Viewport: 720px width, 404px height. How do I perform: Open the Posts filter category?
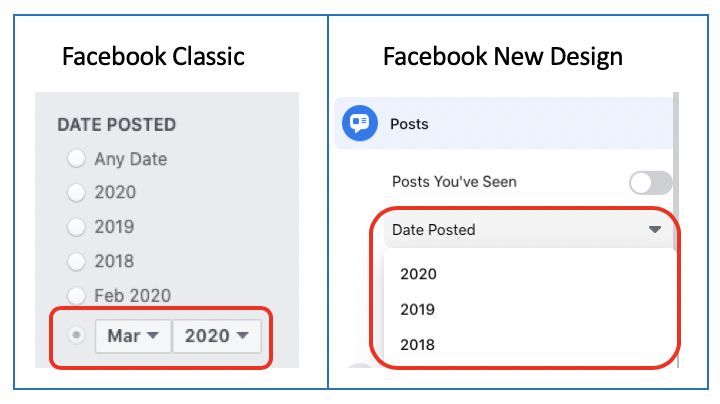click(x=504, y=123)
